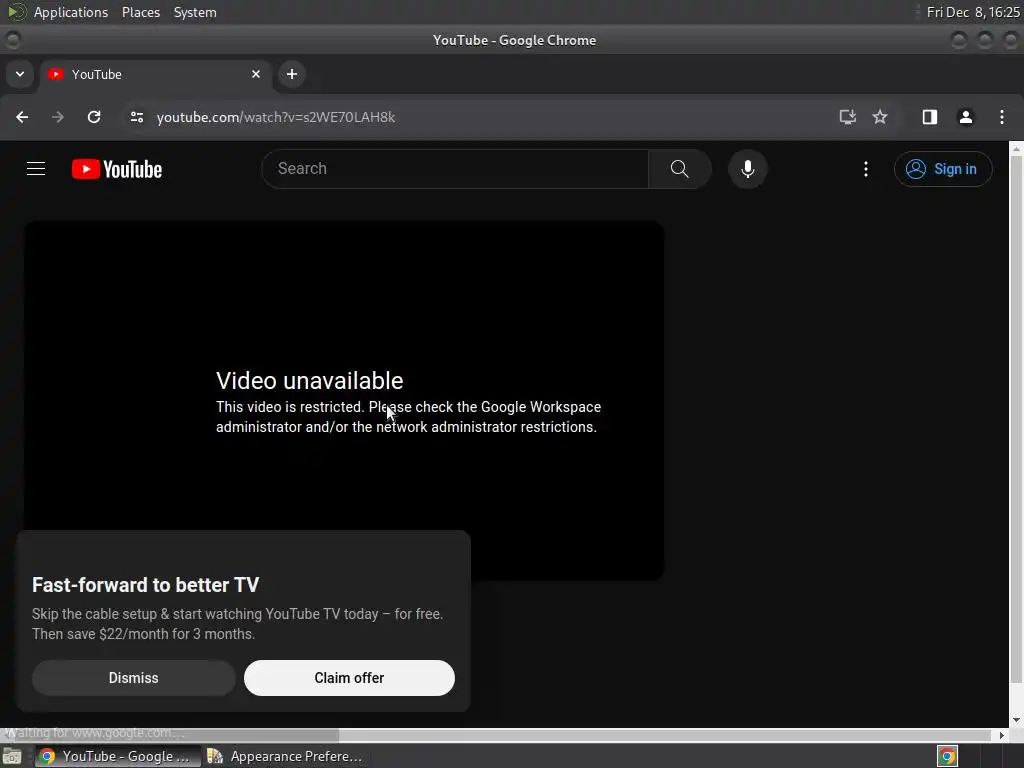This screenshot has height=768, width=1024.
Task: Focus the YouTube Search field
Action: [455, 168]
